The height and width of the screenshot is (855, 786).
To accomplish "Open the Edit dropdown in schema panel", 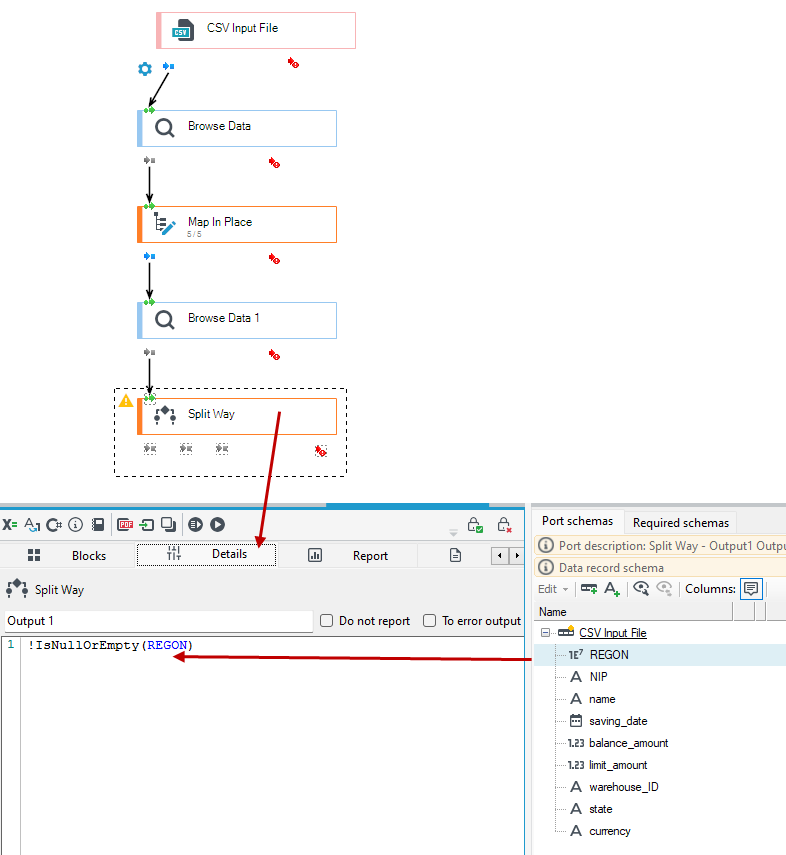I will click(x=553, y=589).
